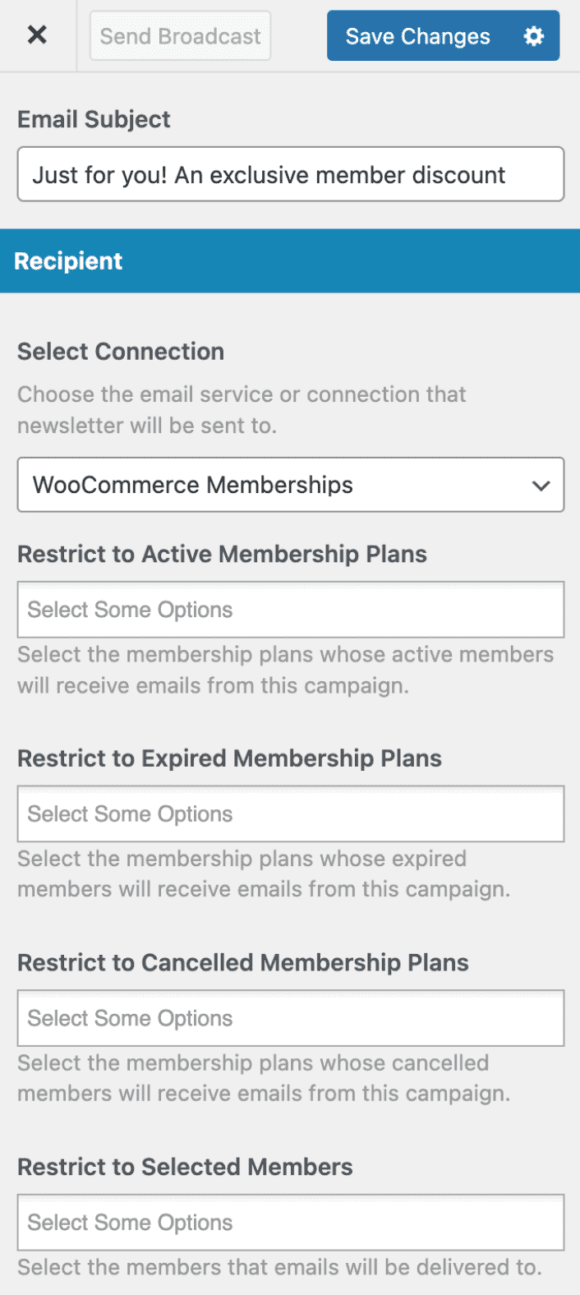This screenshot has height=1295, width=580.
Task: Open the Expired Membership Plans options selector
Action: (290, 814)
